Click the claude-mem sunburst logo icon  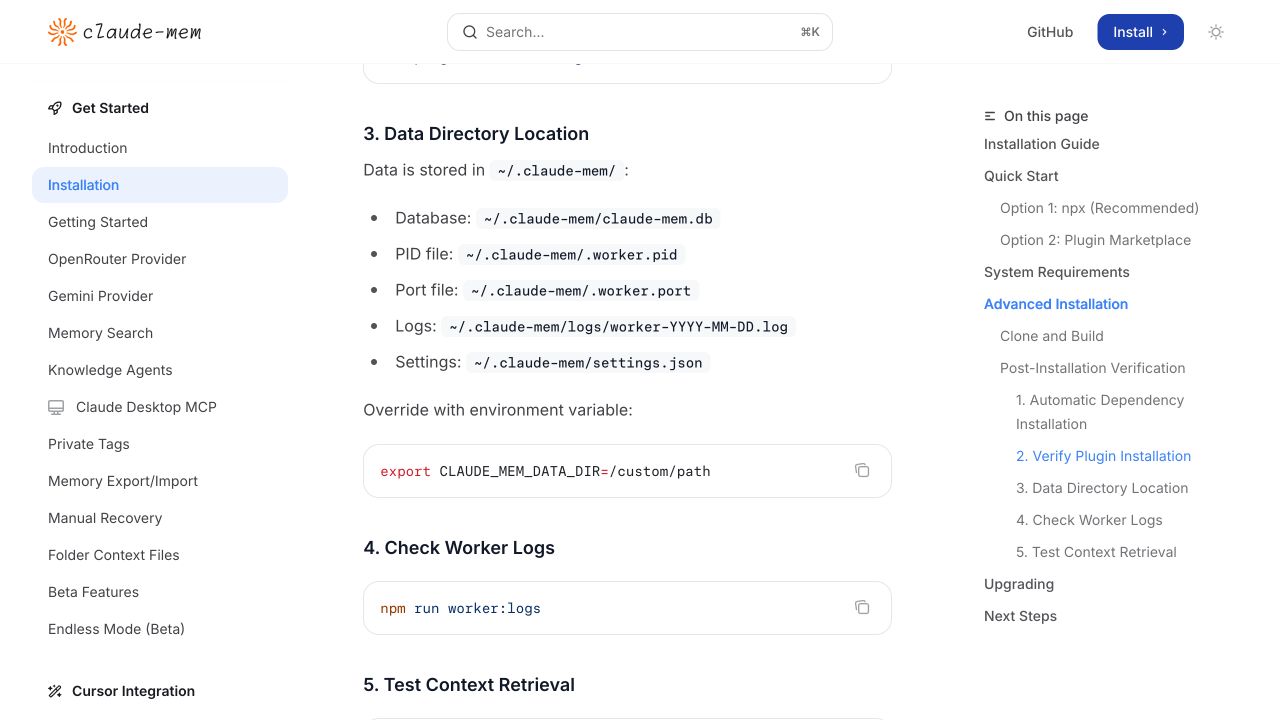point(62,32)
